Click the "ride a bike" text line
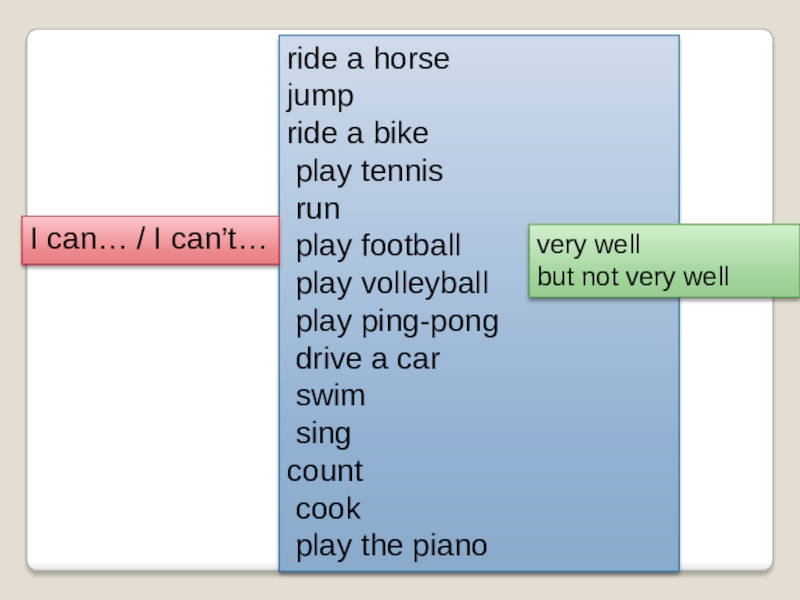Screen dimensions: 800x600 point(357,134)
